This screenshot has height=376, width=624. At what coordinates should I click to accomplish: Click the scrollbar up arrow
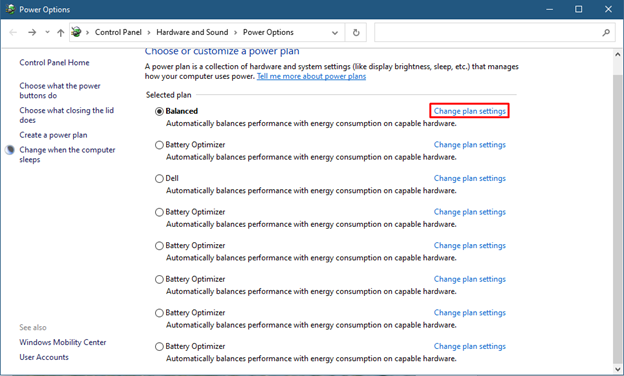tap(617, 54)
